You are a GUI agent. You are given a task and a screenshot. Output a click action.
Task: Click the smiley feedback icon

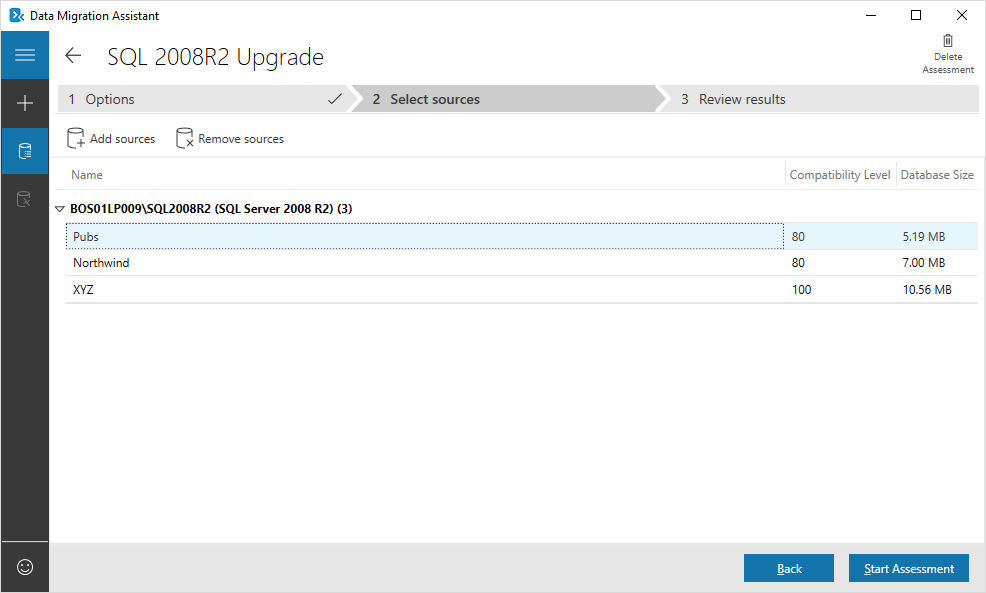(x=25, y=567)
